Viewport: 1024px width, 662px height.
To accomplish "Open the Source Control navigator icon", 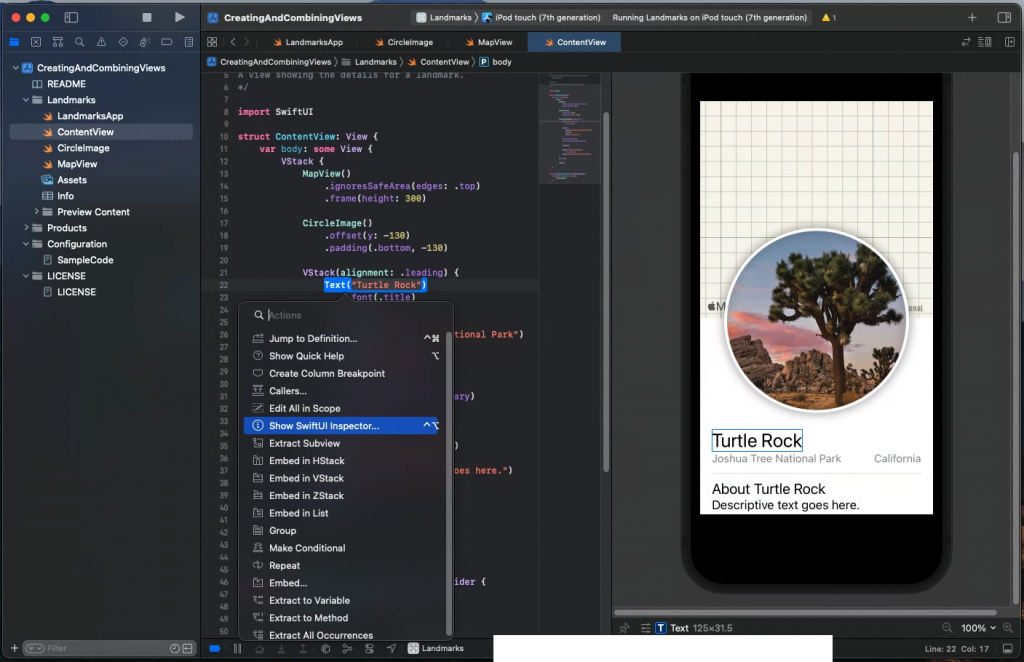I will click(x=36, y=42).
